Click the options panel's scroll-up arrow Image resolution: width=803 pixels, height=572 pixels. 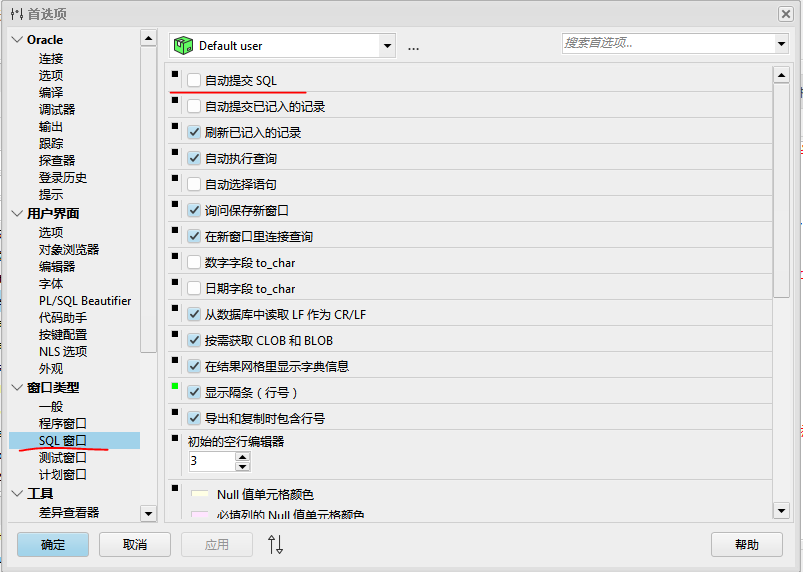coord(781,75)
